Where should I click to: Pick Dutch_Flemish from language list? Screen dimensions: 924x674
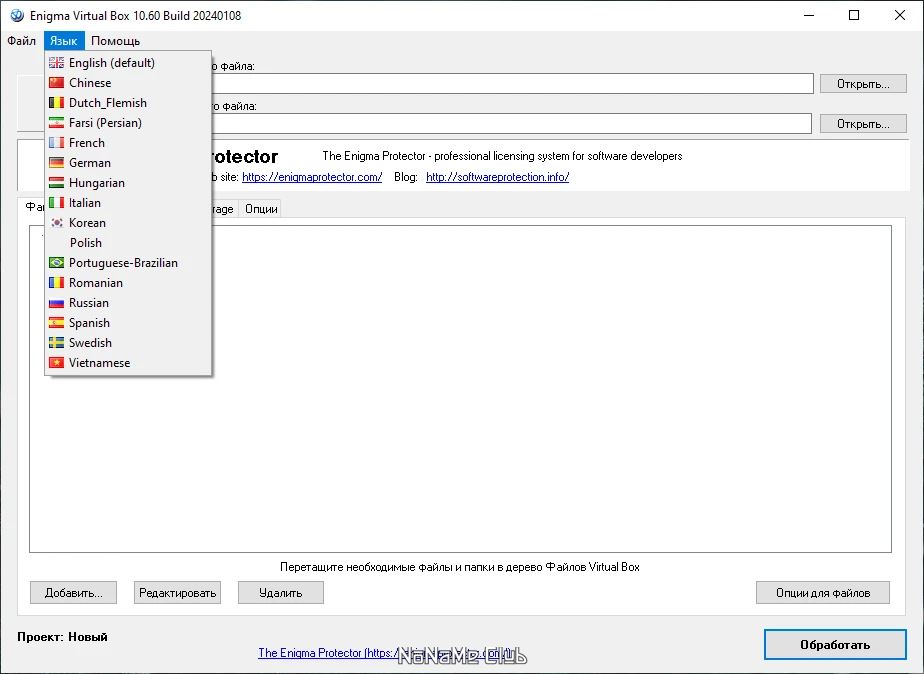(x=128, y=103)
